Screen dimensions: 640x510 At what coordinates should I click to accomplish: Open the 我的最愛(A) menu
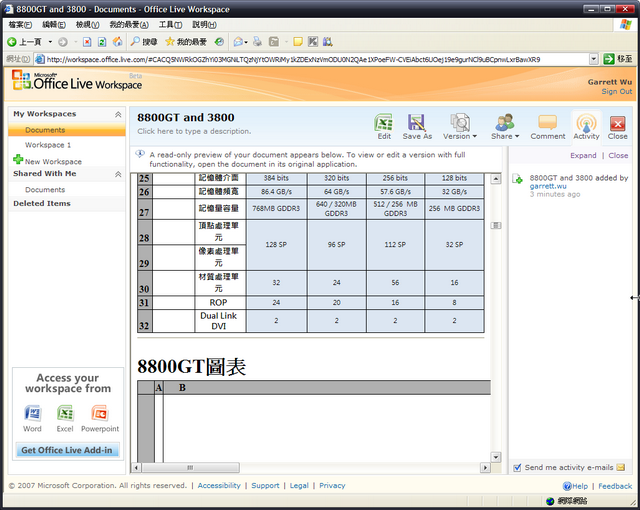(129, 25)
